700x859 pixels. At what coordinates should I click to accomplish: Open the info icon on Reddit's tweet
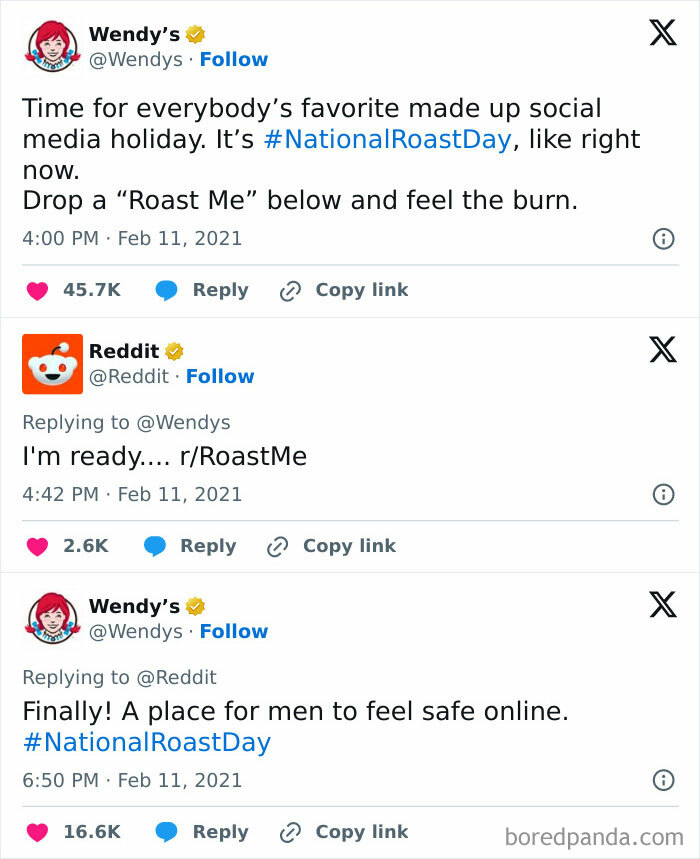tap(664, 494)
